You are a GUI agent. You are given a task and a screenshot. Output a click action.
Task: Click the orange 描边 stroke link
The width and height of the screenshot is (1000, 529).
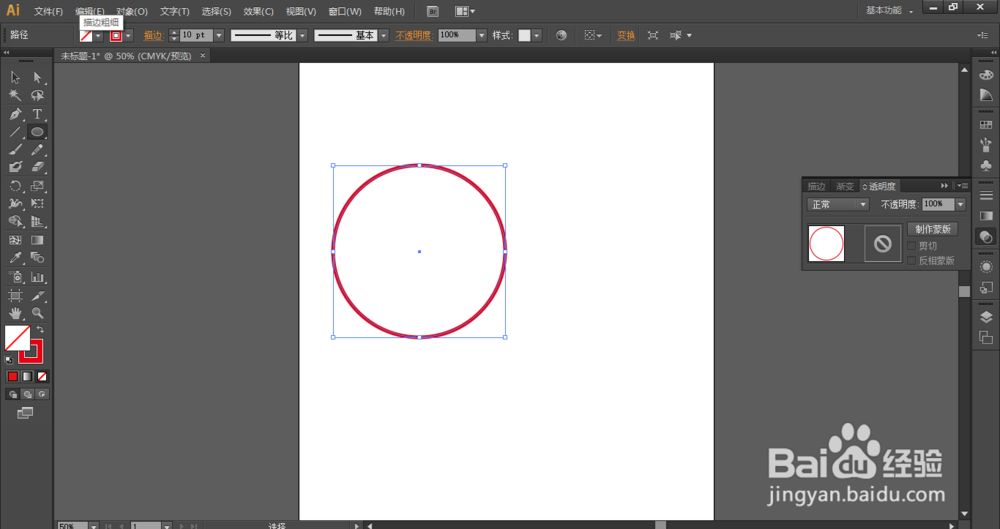pyautogui.click(x=153, y=36)
